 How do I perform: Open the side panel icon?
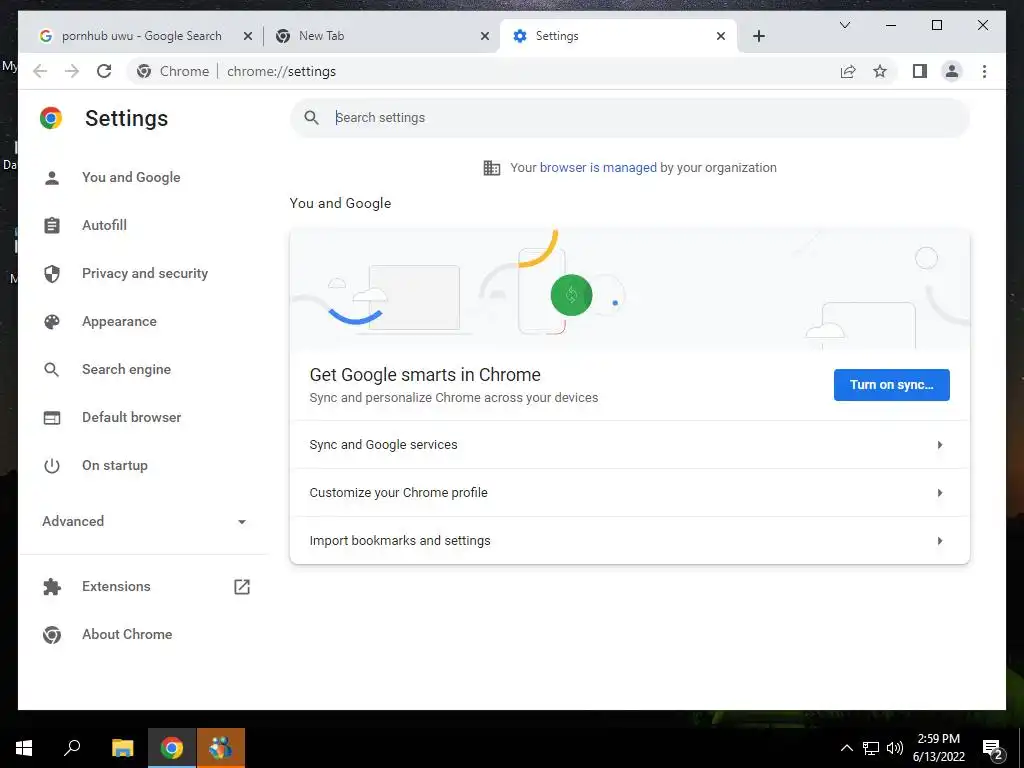tap(920, 71)
